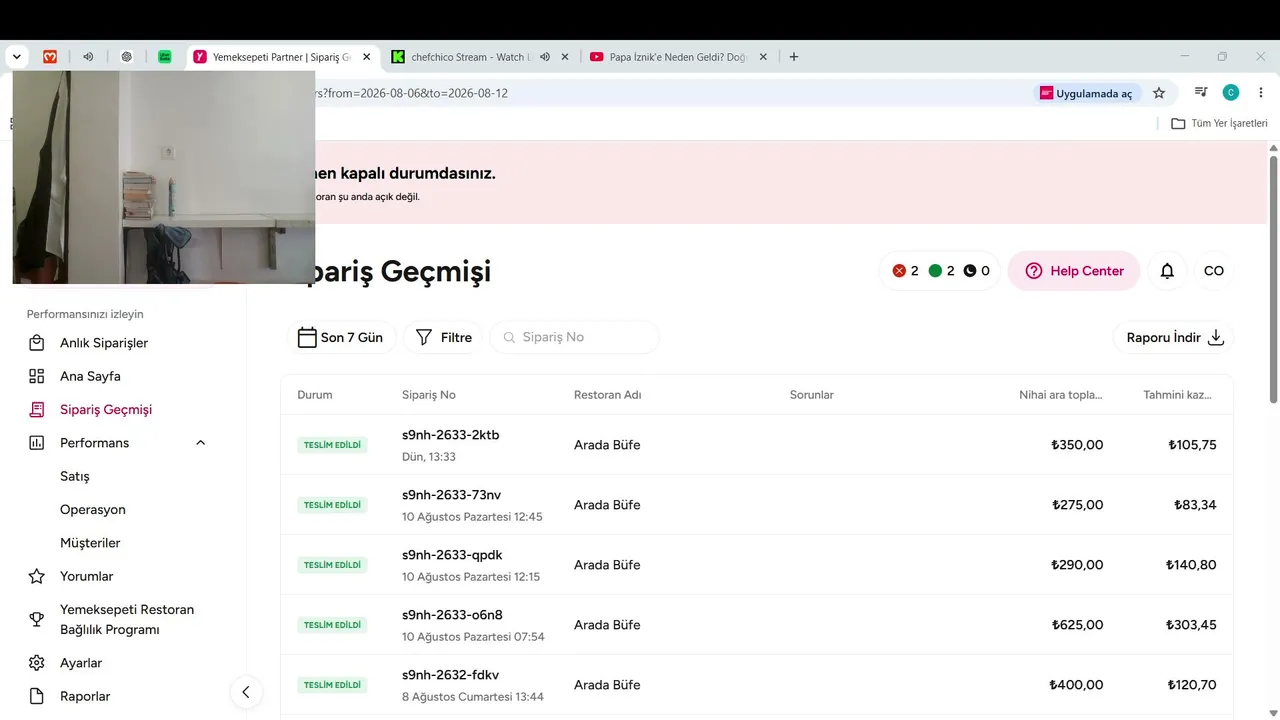Screen dimensions: 1280x720
Task: Open the media control icon in Chrome toolbar
Action: [x=1202, y=93]
